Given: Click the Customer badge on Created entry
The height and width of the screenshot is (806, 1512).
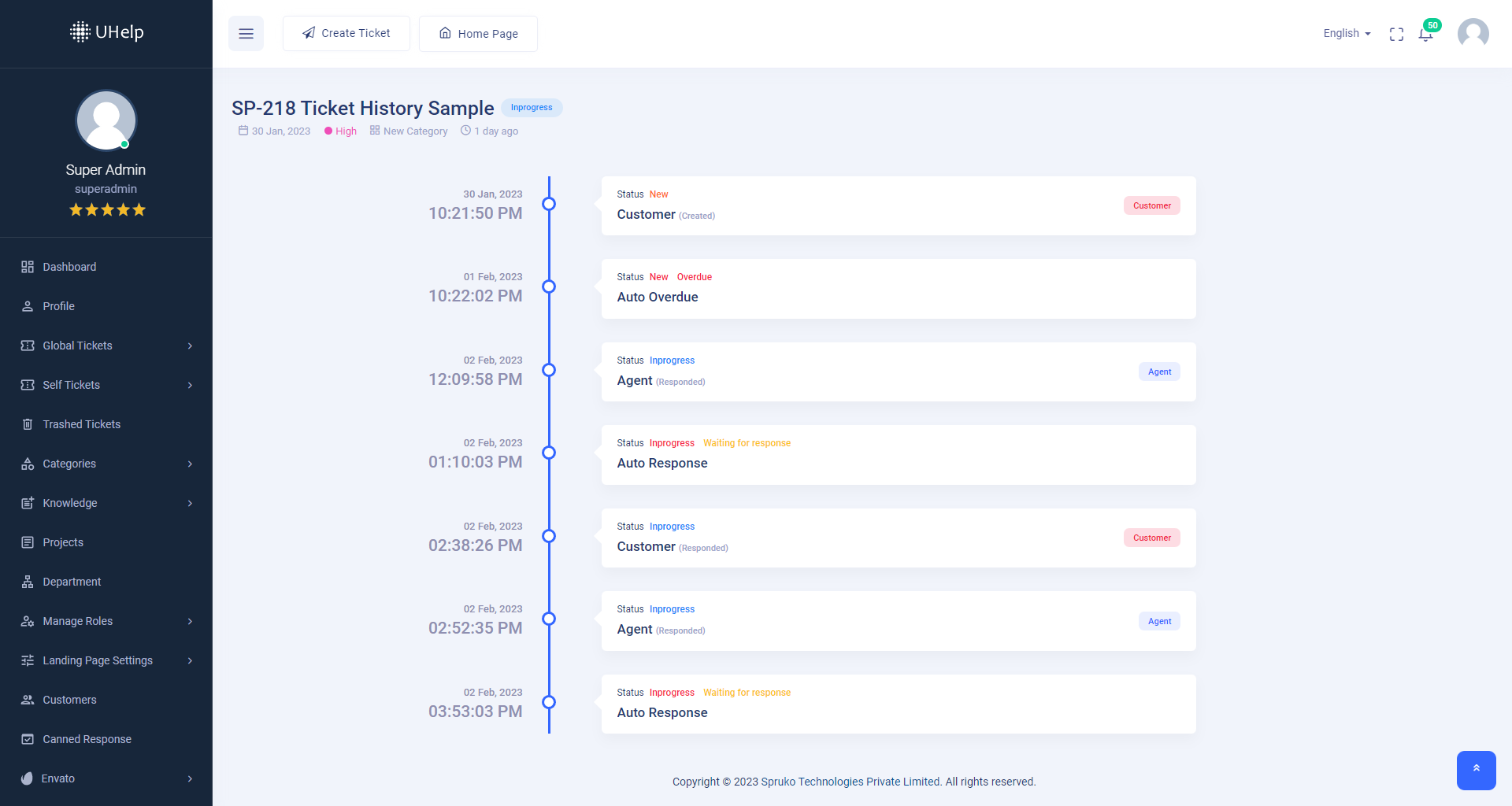Looking at the screenshot, I should [x=1151, y=205].
